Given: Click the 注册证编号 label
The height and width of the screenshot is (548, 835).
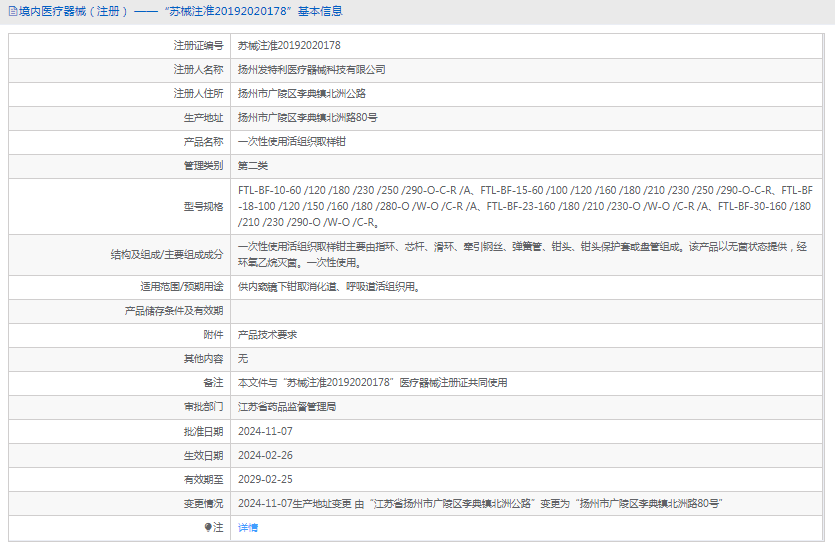Looking at the screenshot, I should [198, 46].
